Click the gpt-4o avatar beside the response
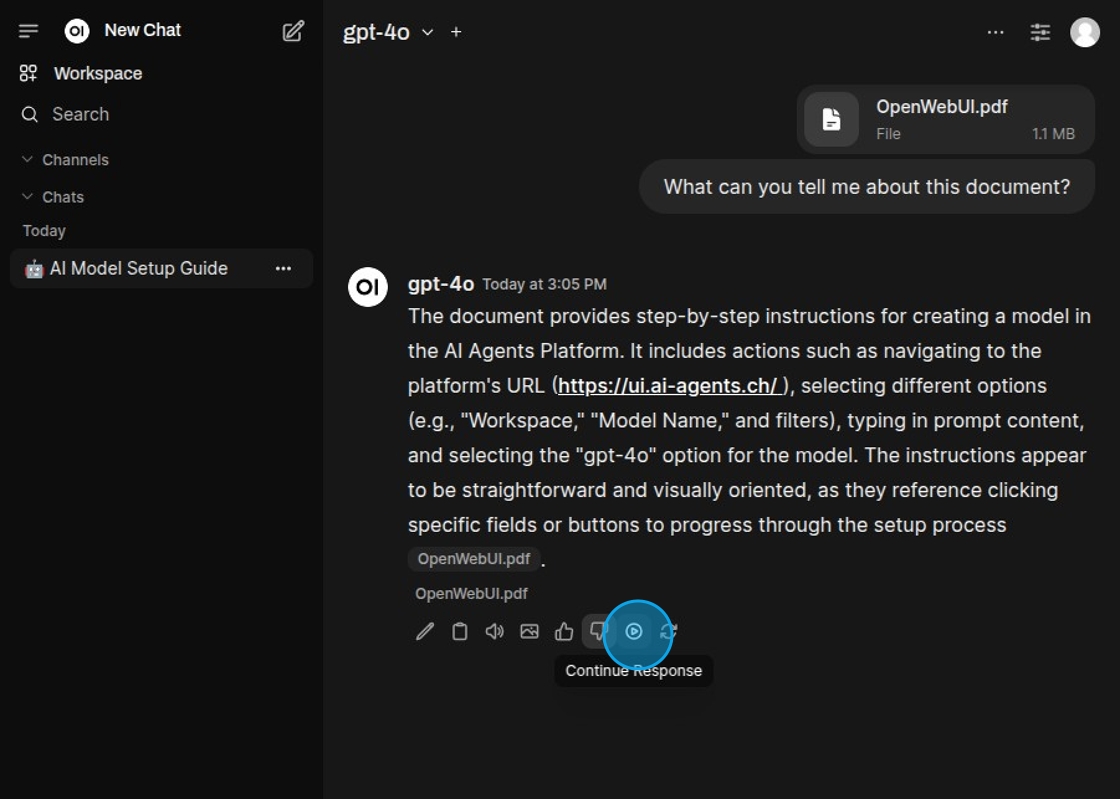 click(x=367, y=287)
